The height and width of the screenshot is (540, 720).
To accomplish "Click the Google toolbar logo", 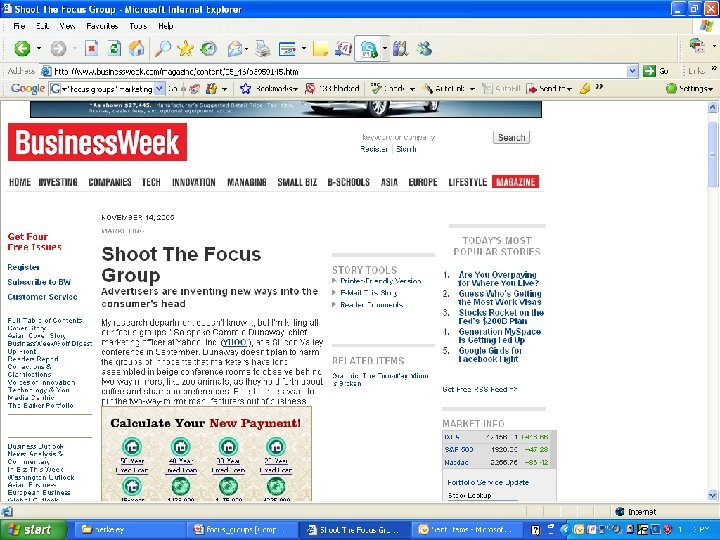I will click(x=28, y=88).
